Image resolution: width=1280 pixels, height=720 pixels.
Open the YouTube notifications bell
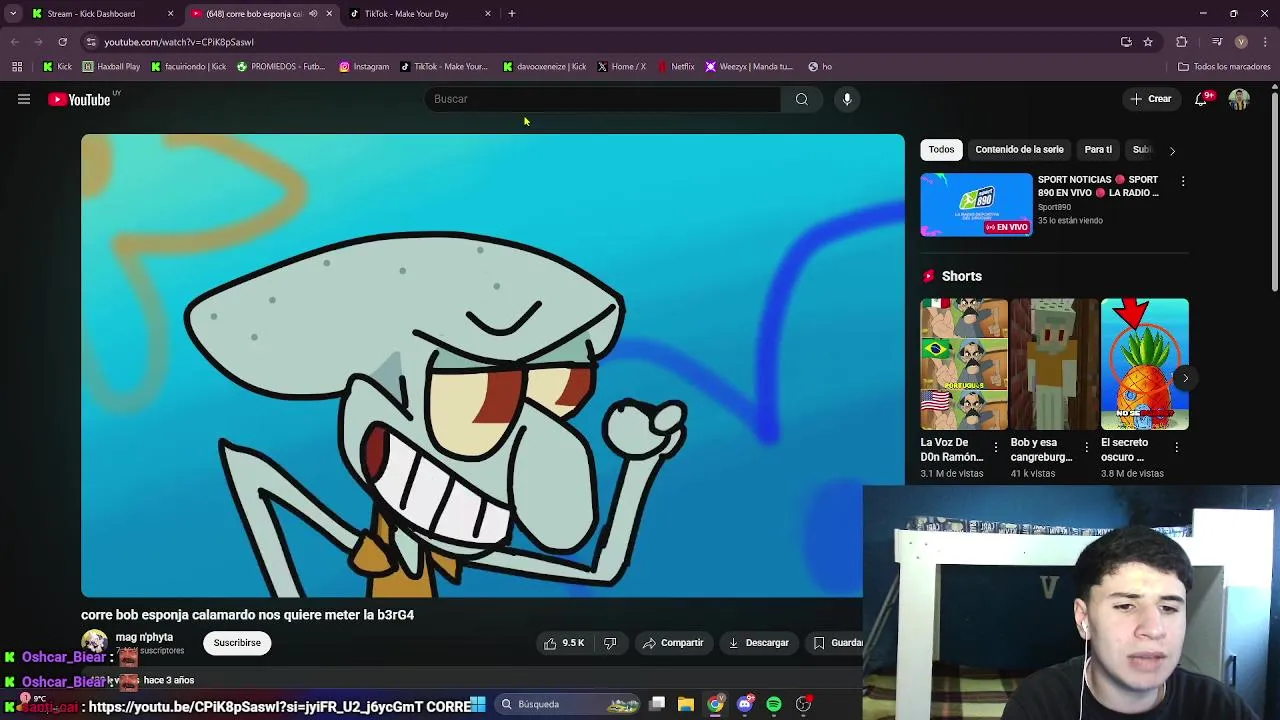(x=1201, y=99)
